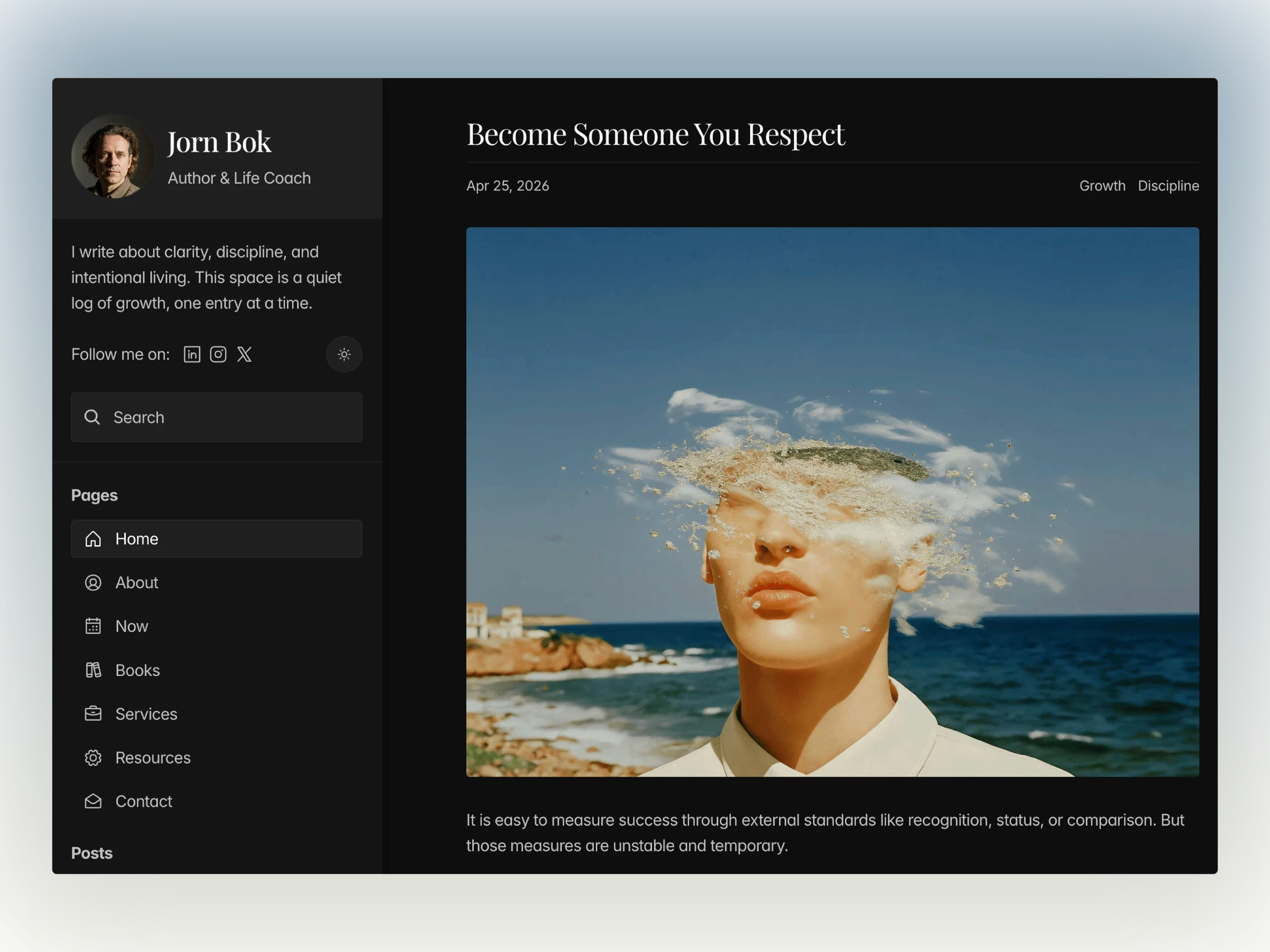Go to the Contact page
1270x952 pixels.
pos(216,801)
